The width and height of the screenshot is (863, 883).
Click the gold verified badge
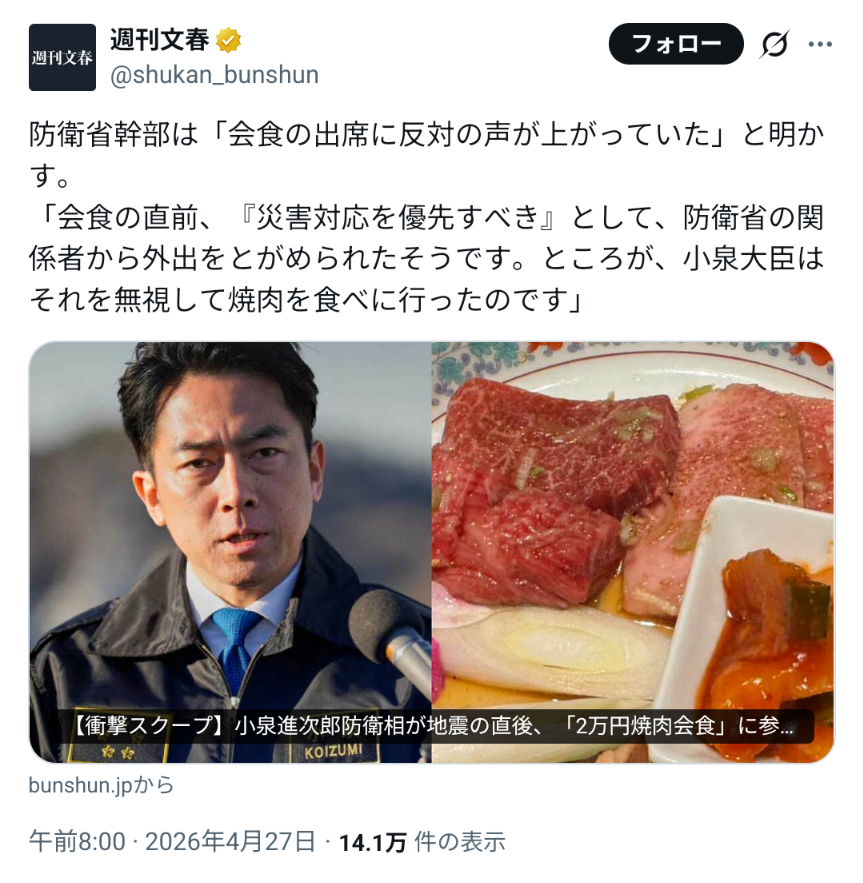pyautogui.click(x=229, y=40)
